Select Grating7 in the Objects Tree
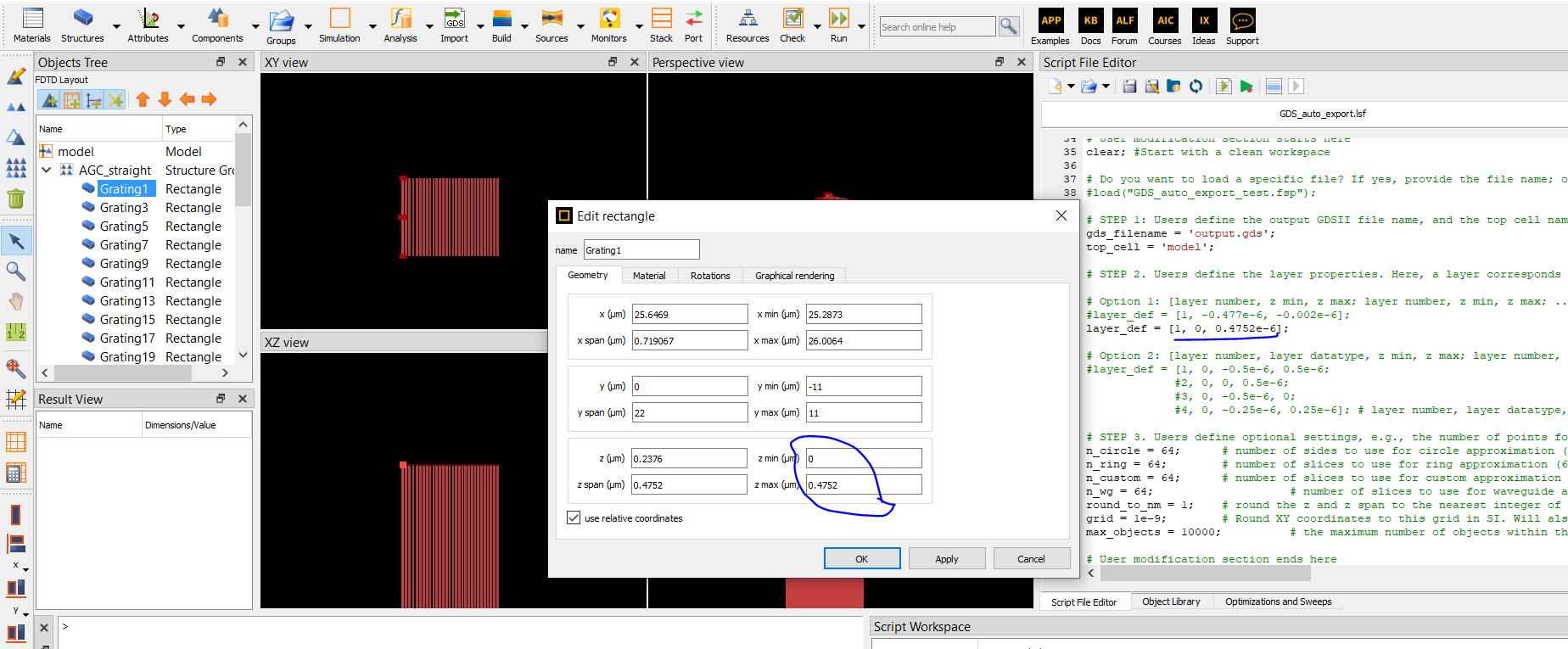 click(x=124, y=245)
